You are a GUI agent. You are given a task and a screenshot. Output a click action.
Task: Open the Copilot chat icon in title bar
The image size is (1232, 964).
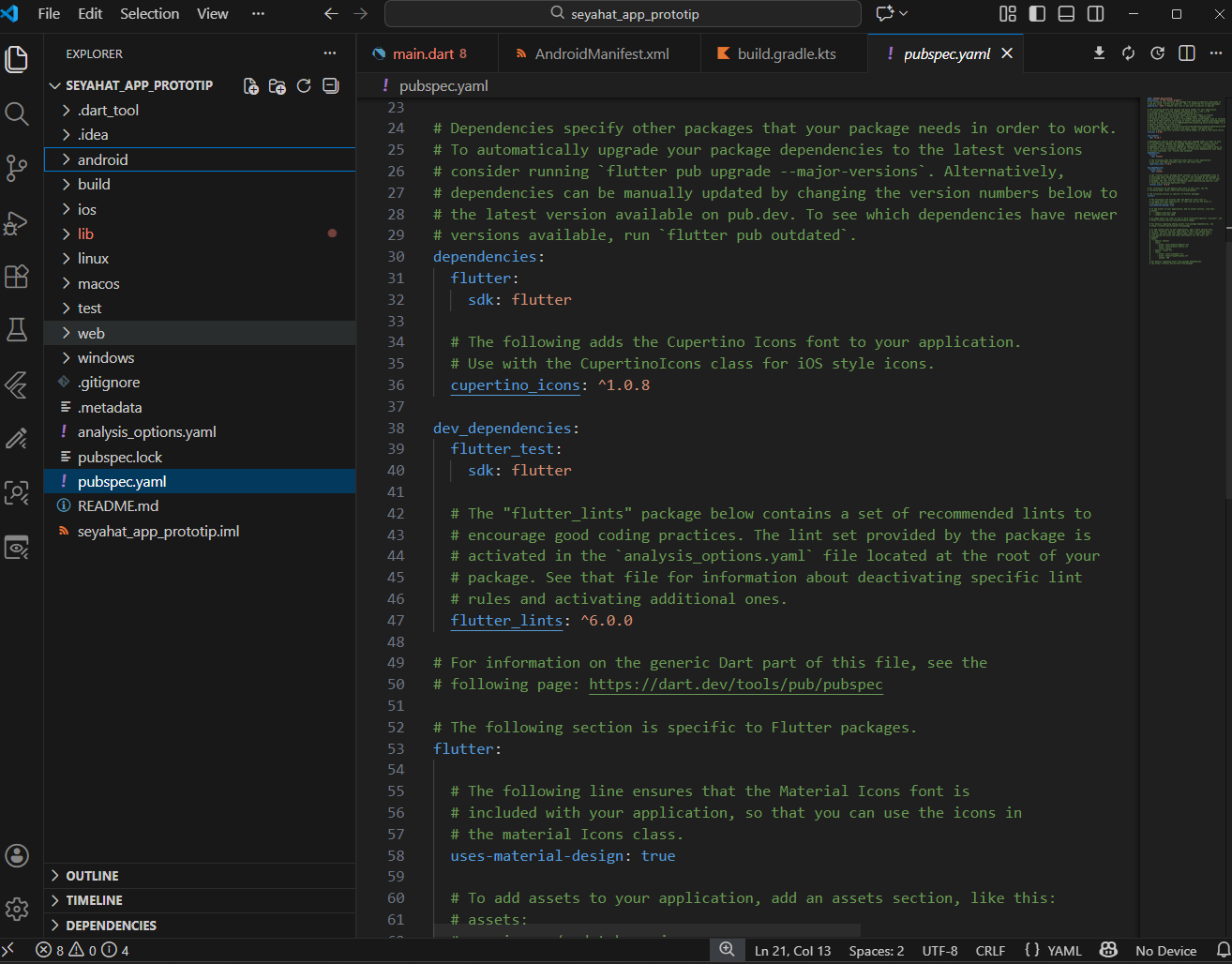click(884, 13)
